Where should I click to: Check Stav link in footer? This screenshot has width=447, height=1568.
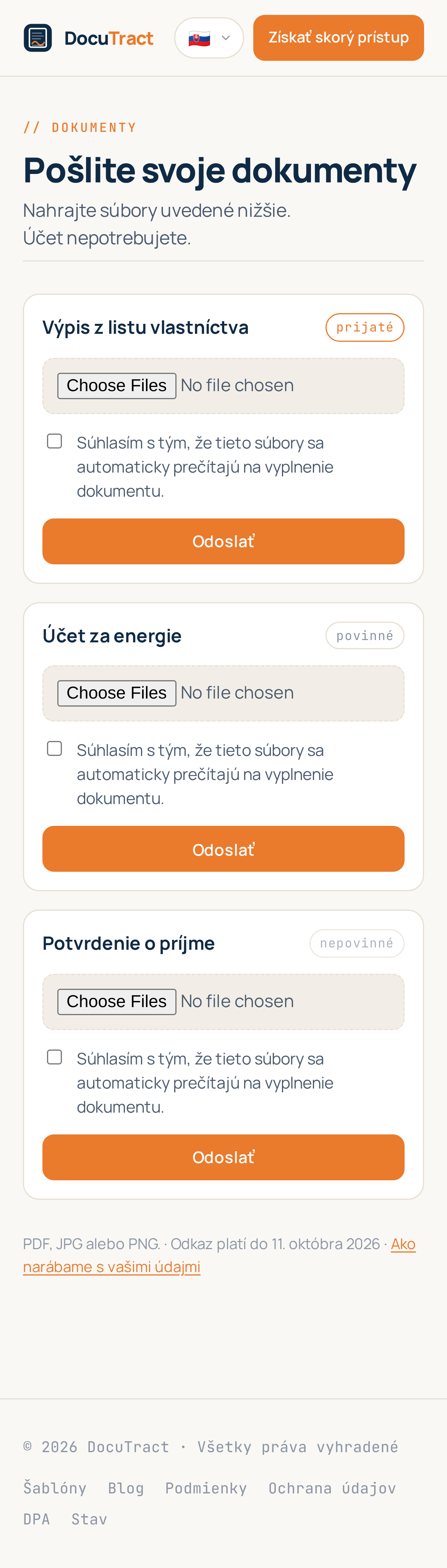(x=89, y=1519)
